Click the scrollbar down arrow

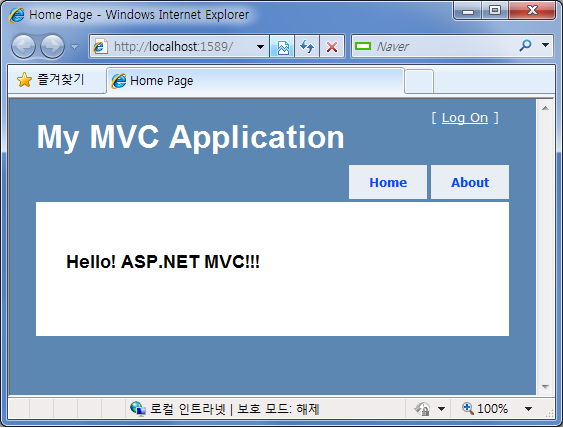click(x=545, y=387)
